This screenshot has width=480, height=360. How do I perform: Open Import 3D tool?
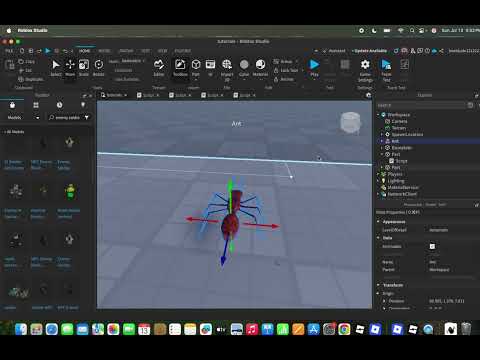point(227,70)
